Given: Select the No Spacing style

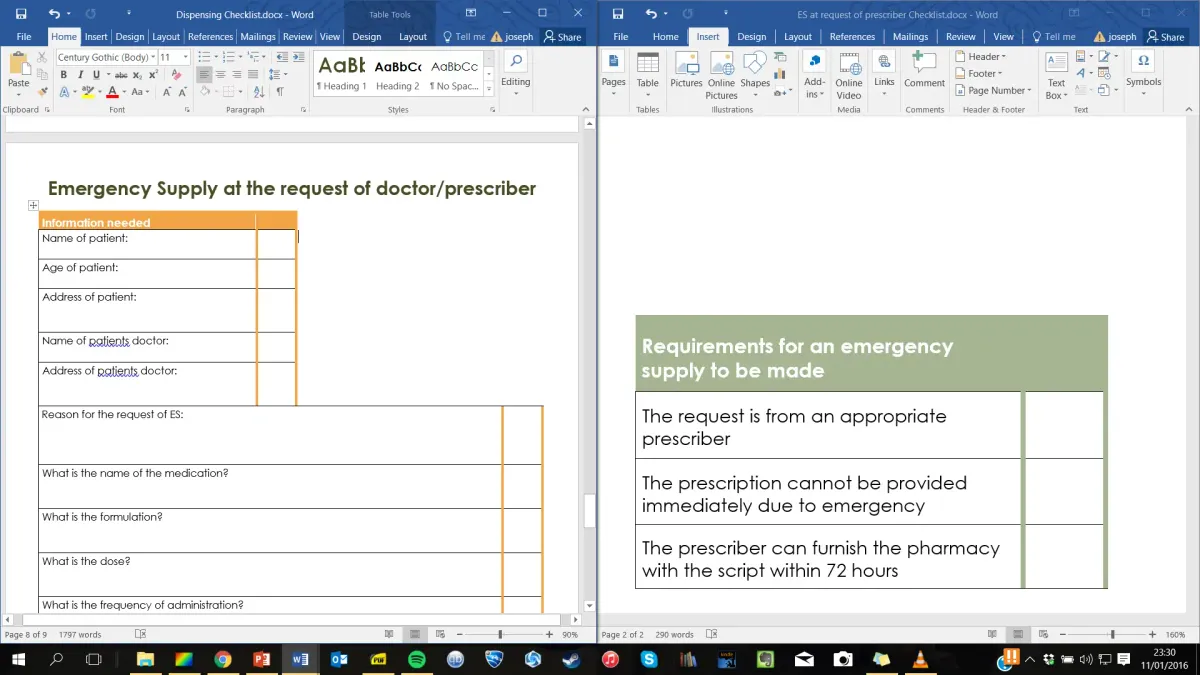Looking at the screenshot, I should click(x=454, y=74).
